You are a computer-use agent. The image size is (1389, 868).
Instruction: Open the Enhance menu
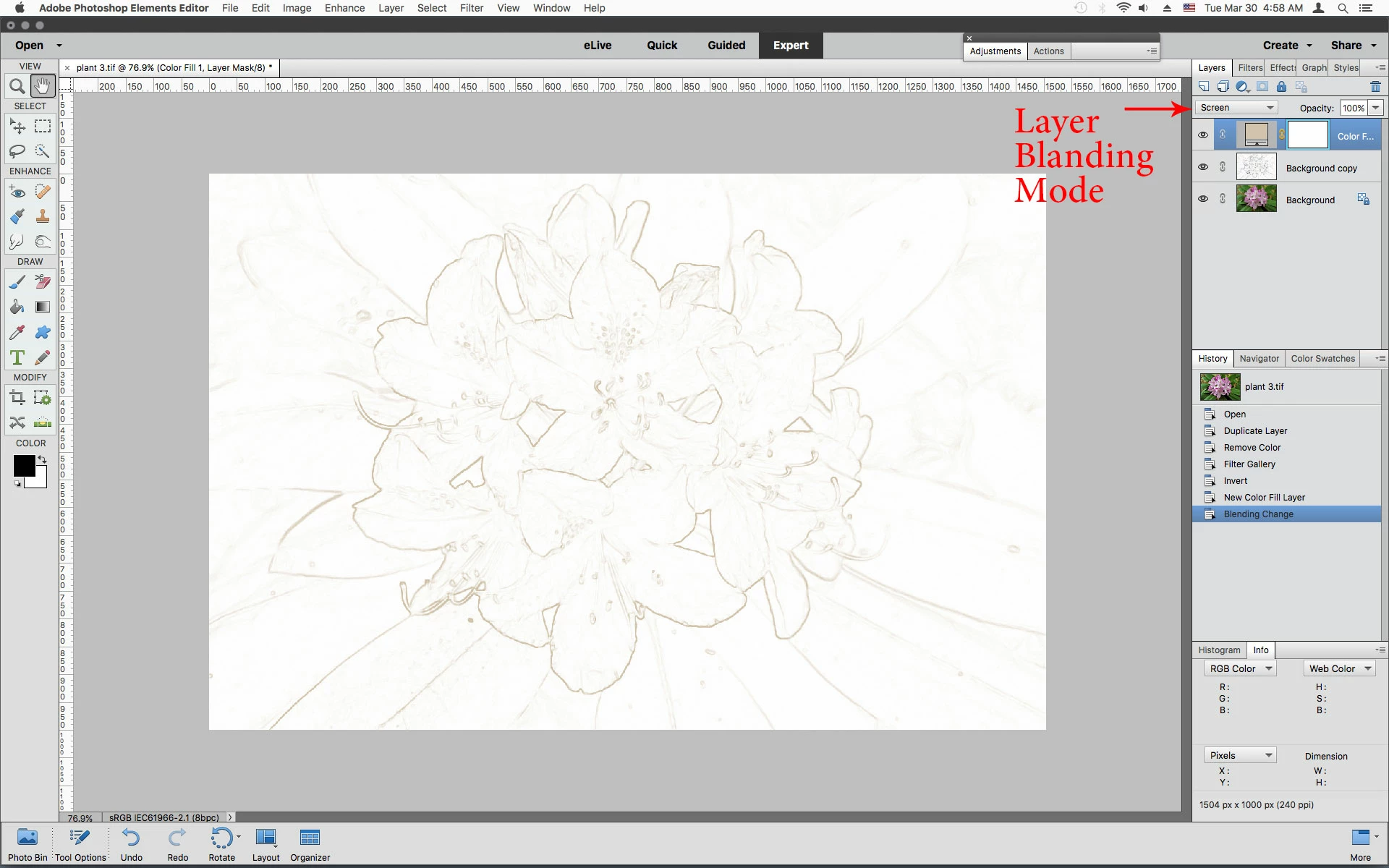[x=344, y=8]
